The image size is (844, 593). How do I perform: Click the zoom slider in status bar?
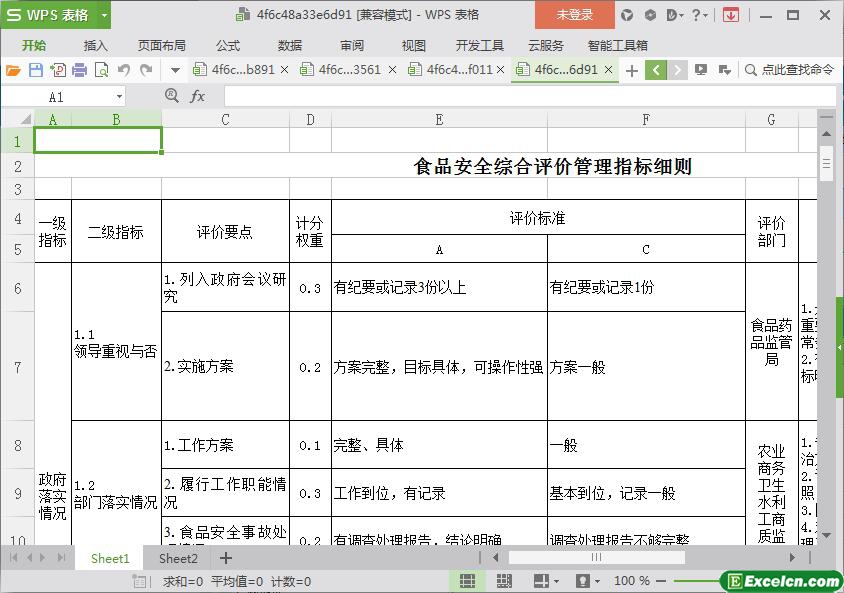click(x=700, y=581)
